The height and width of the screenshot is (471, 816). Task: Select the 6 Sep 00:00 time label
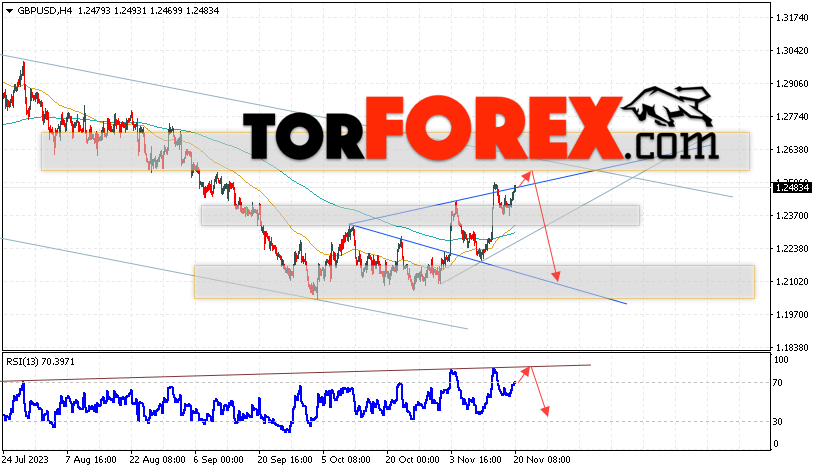click(219, 460)
